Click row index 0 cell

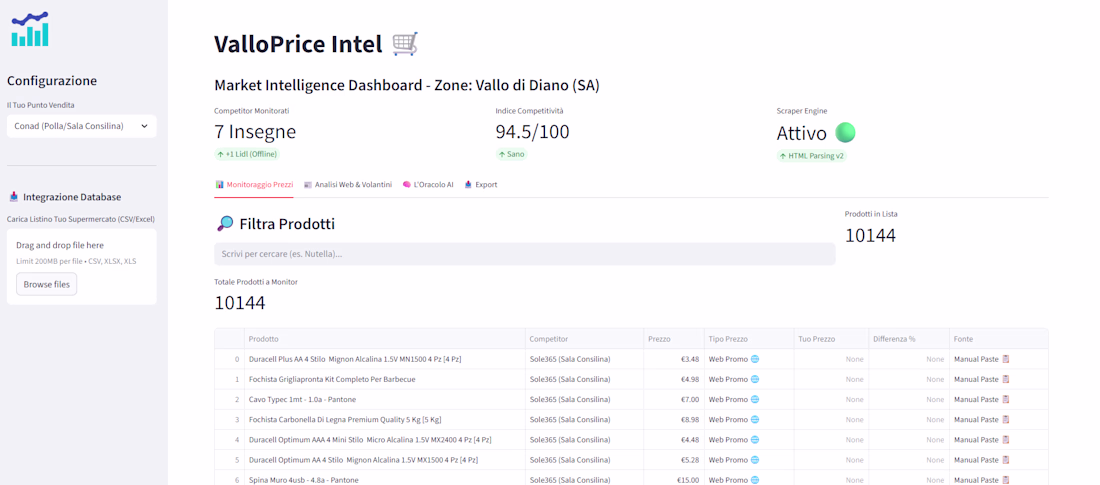click(229, 359)
